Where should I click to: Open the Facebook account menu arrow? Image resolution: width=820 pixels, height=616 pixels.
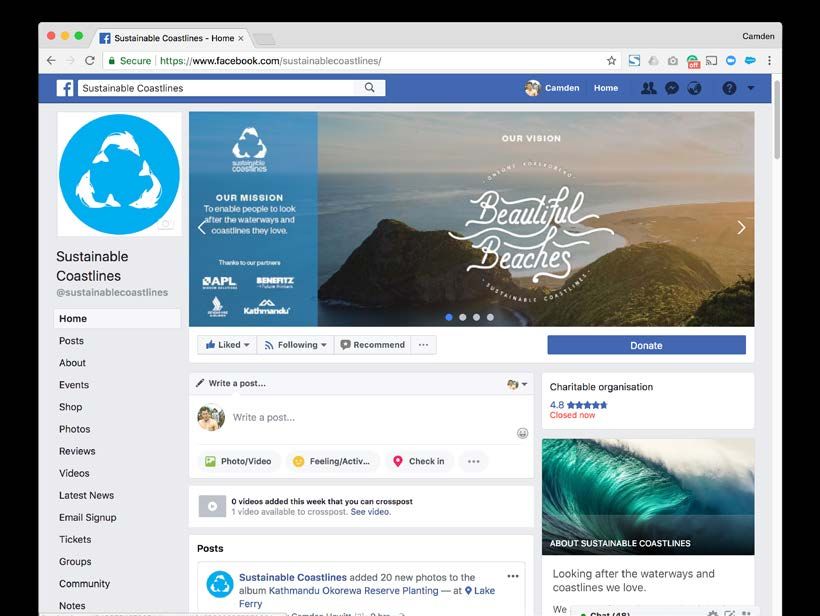tap(751, 88)
